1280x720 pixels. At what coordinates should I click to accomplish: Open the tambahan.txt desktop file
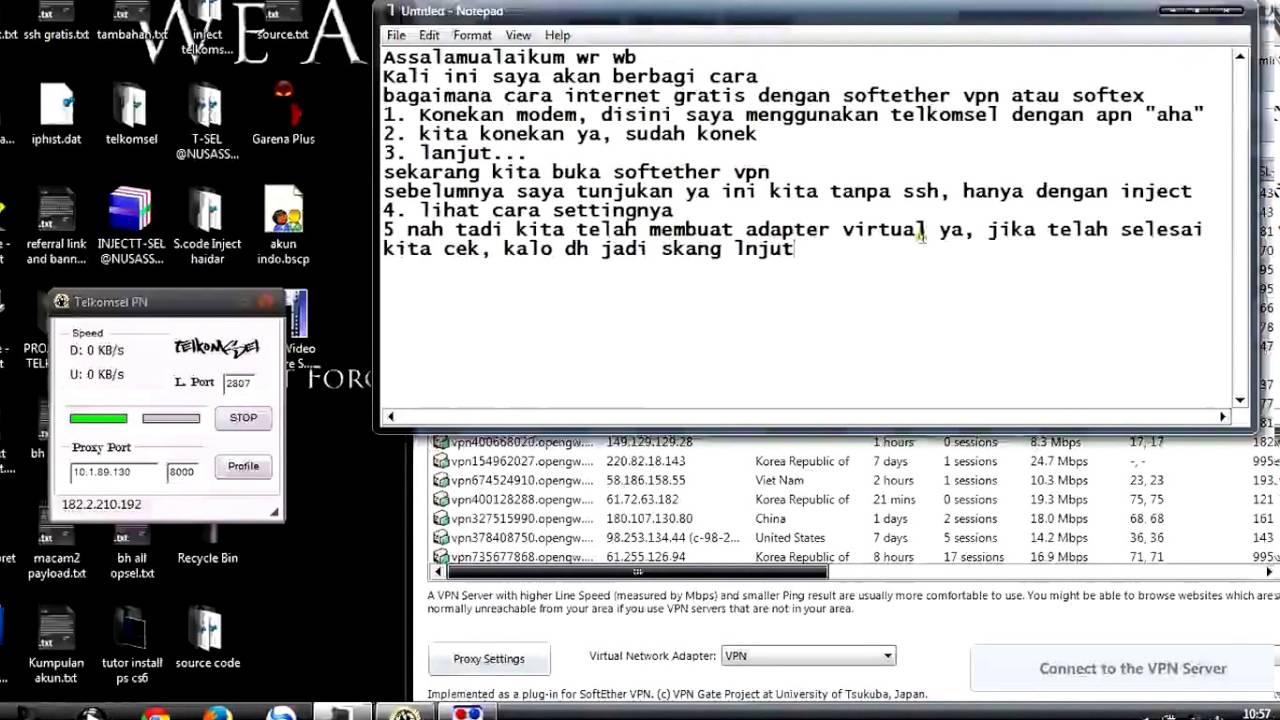(132, 22)
